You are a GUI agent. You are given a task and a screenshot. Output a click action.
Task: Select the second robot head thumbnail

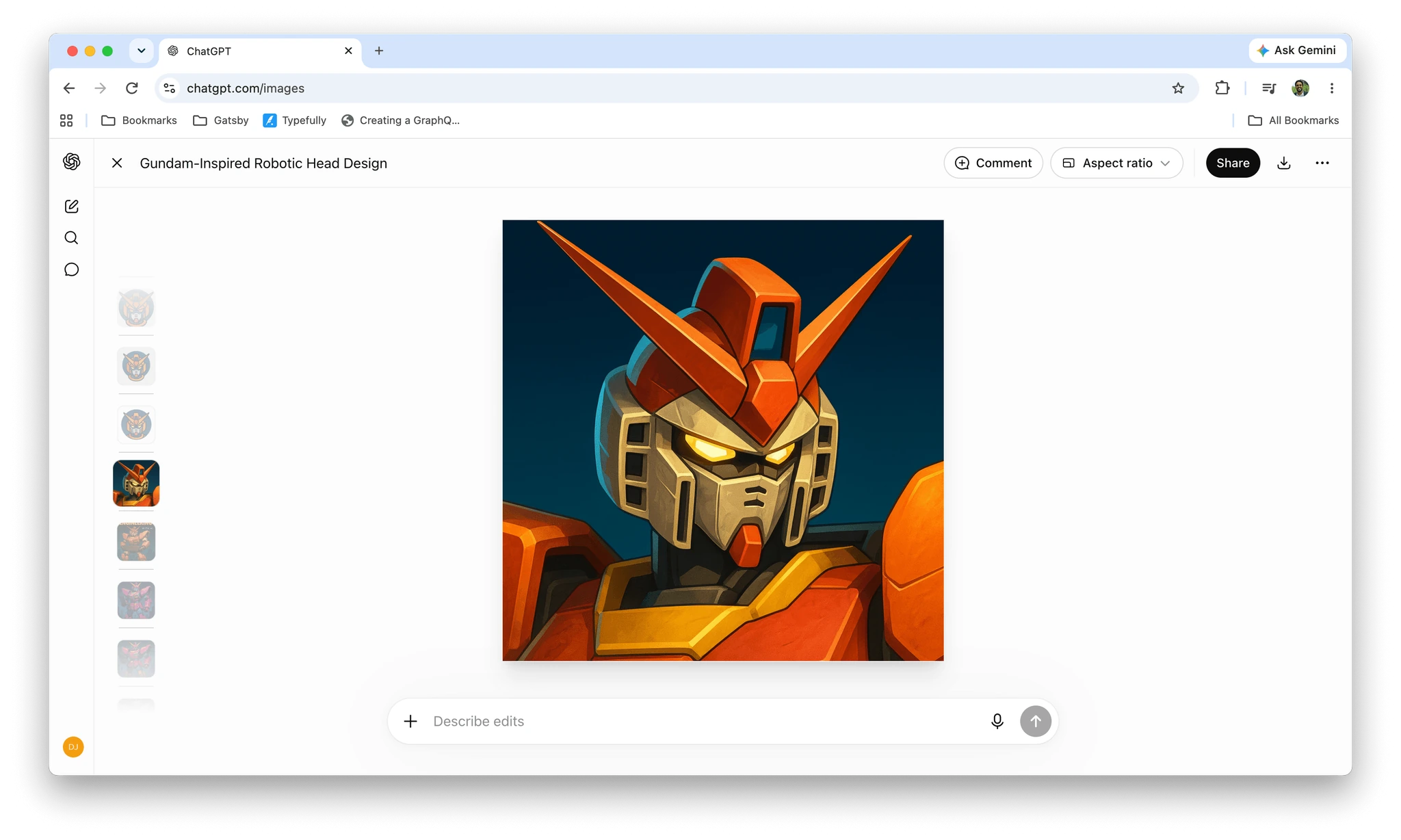coord(136,366)
